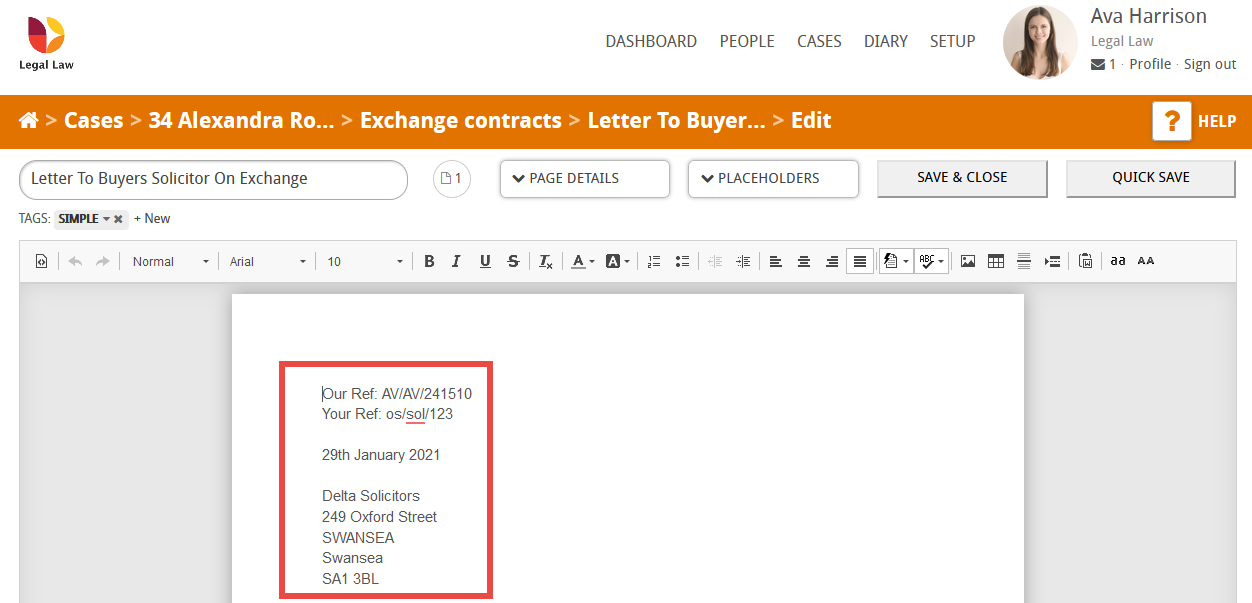Open the CASES section

coord(819,41)
